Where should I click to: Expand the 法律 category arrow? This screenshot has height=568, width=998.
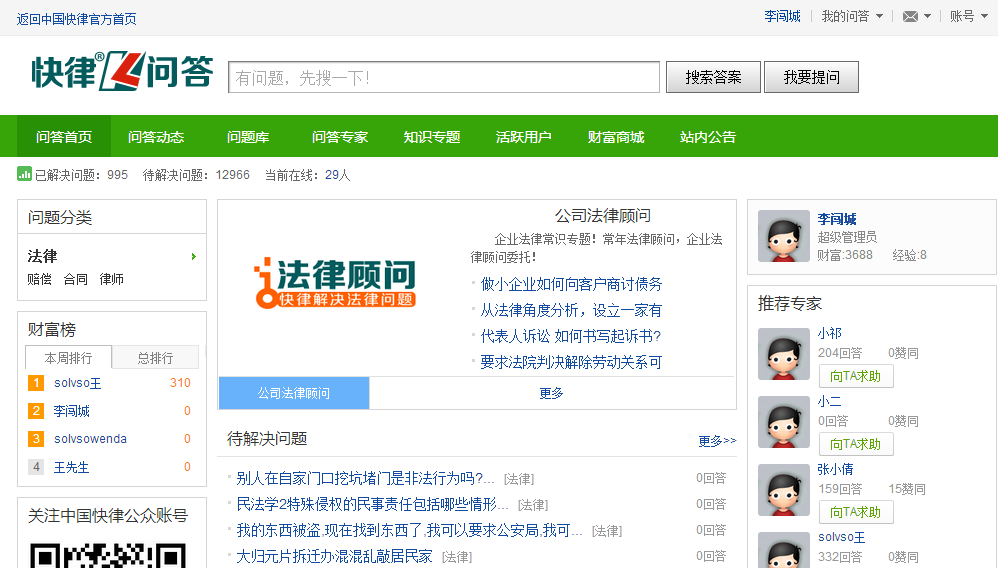tap(194, 257)
